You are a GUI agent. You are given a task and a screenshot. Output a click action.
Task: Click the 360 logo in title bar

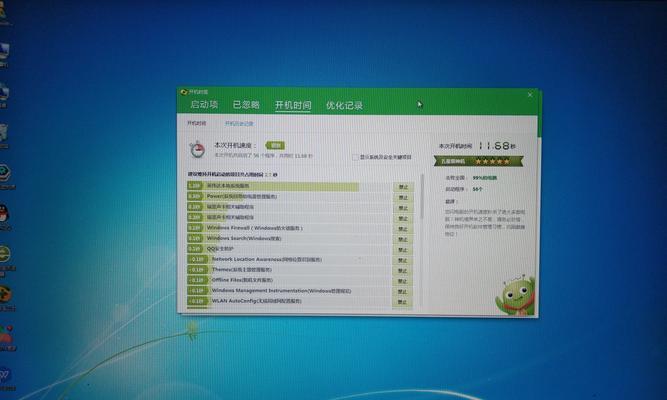tap(184, 92)
